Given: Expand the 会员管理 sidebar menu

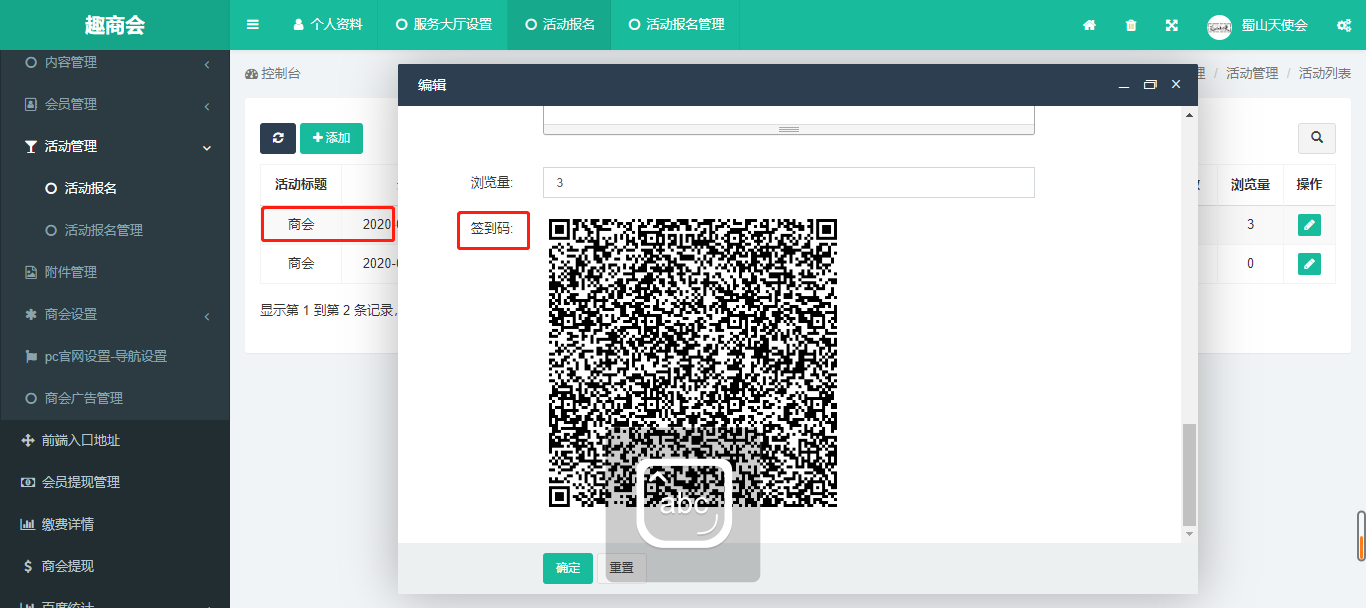Looking at the screenshot, I should (x=115, y=105).
